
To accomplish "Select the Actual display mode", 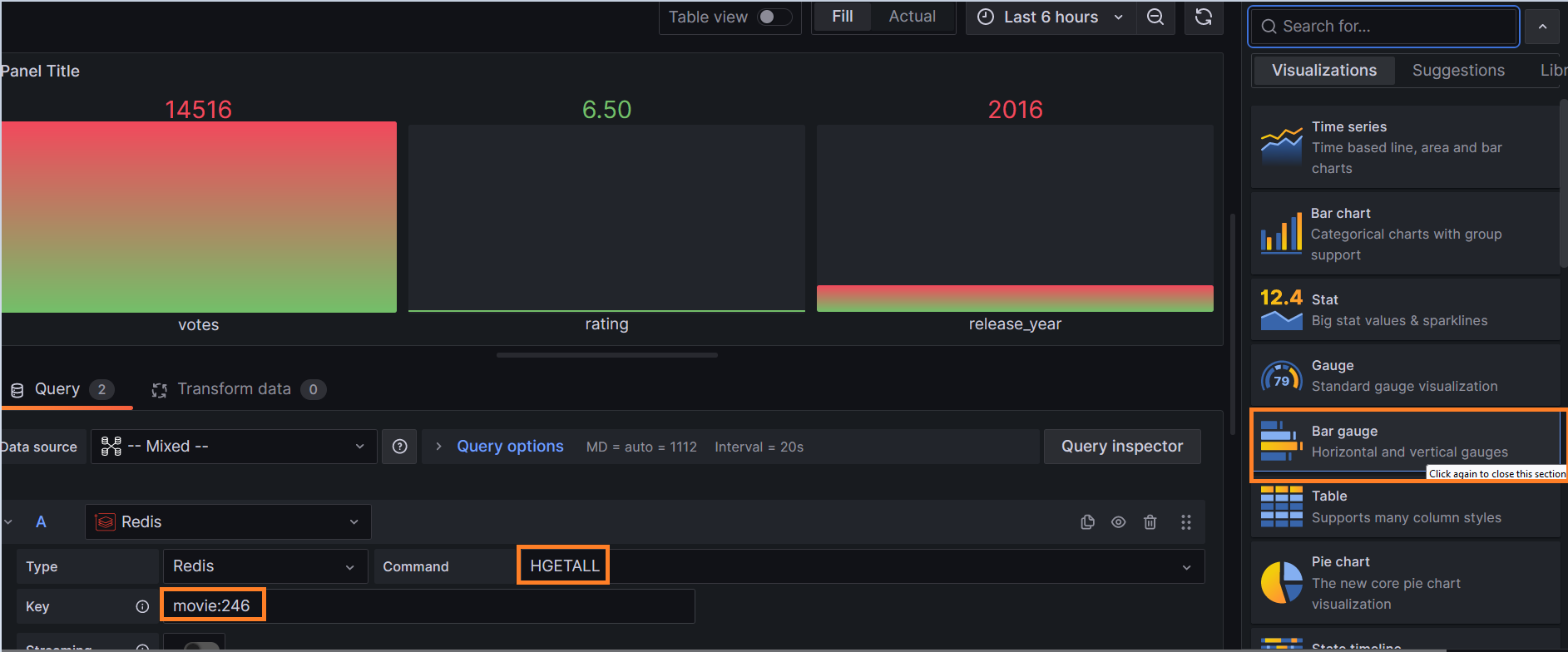I will (x=912, y=17).
